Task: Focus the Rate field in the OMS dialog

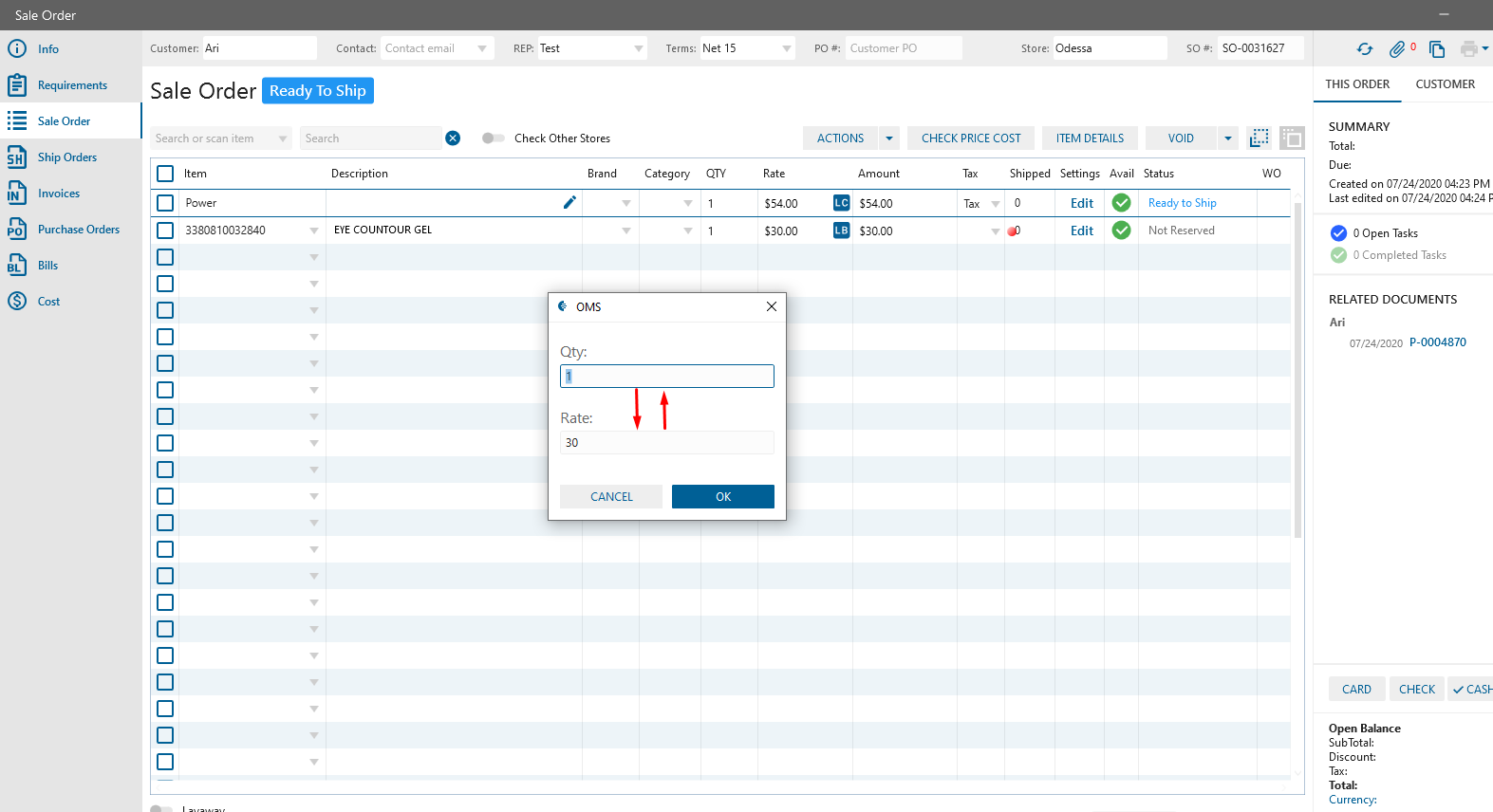Action: 667,443
